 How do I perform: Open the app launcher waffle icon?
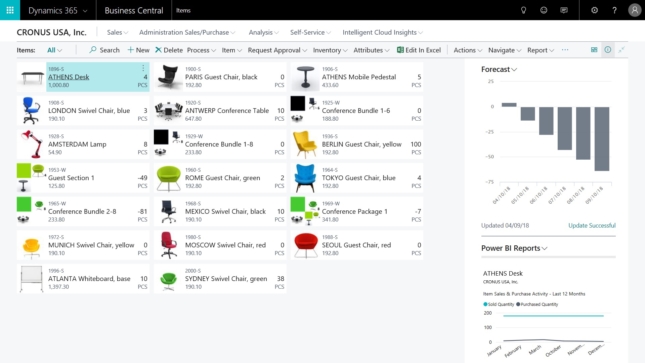point(10,10)
